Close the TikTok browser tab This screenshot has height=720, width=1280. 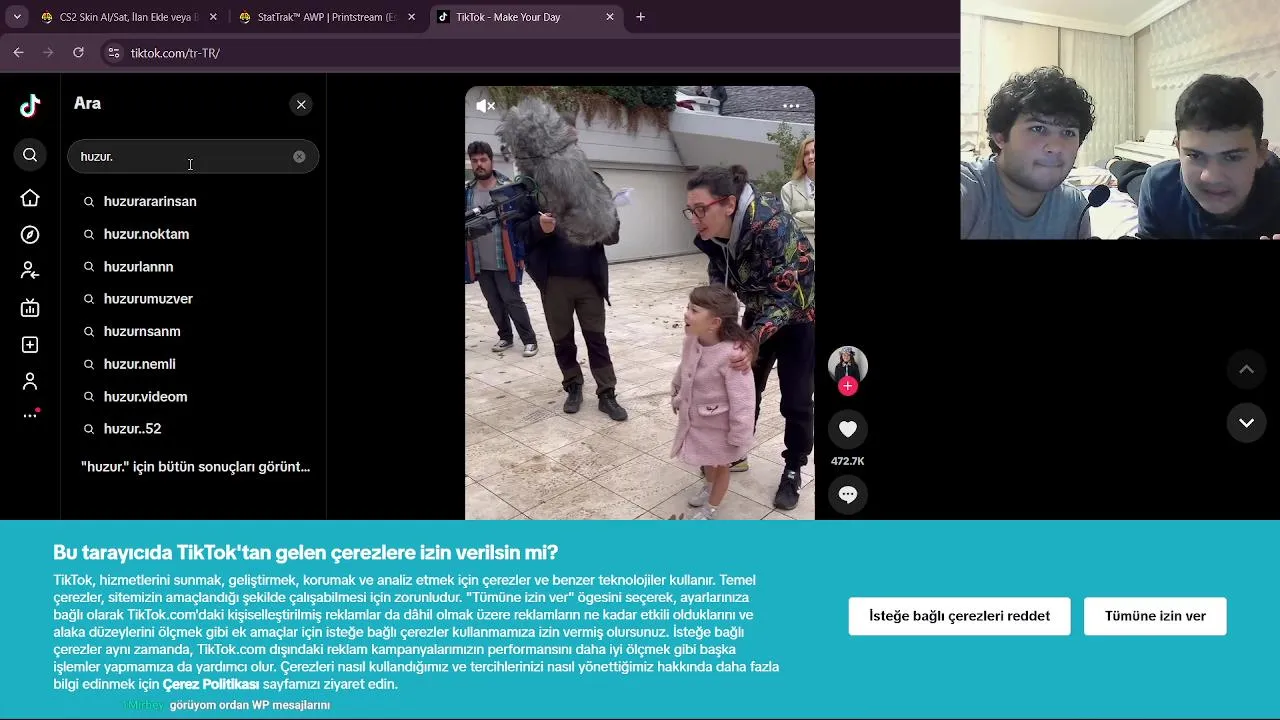[610, 17]
